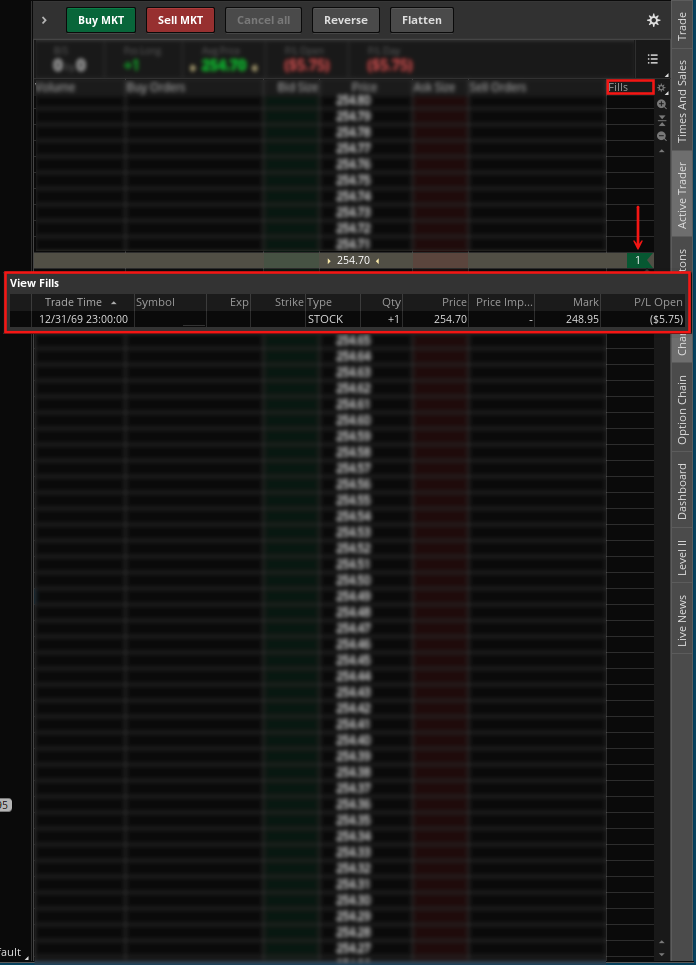Zoom in the price ladder

tap(661, 104)
